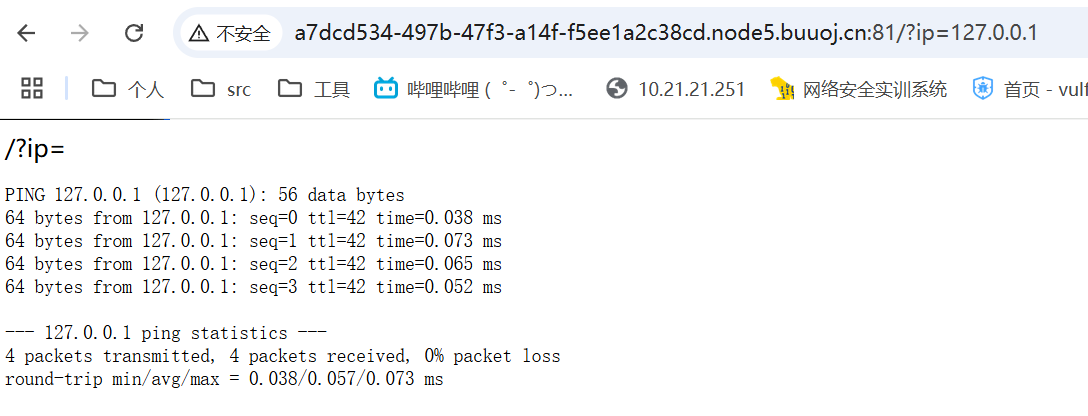Open the 网络安全实训系统 bookmark
The width and height of the screenshot is (1088, 416).
click(x=859, y=89)
